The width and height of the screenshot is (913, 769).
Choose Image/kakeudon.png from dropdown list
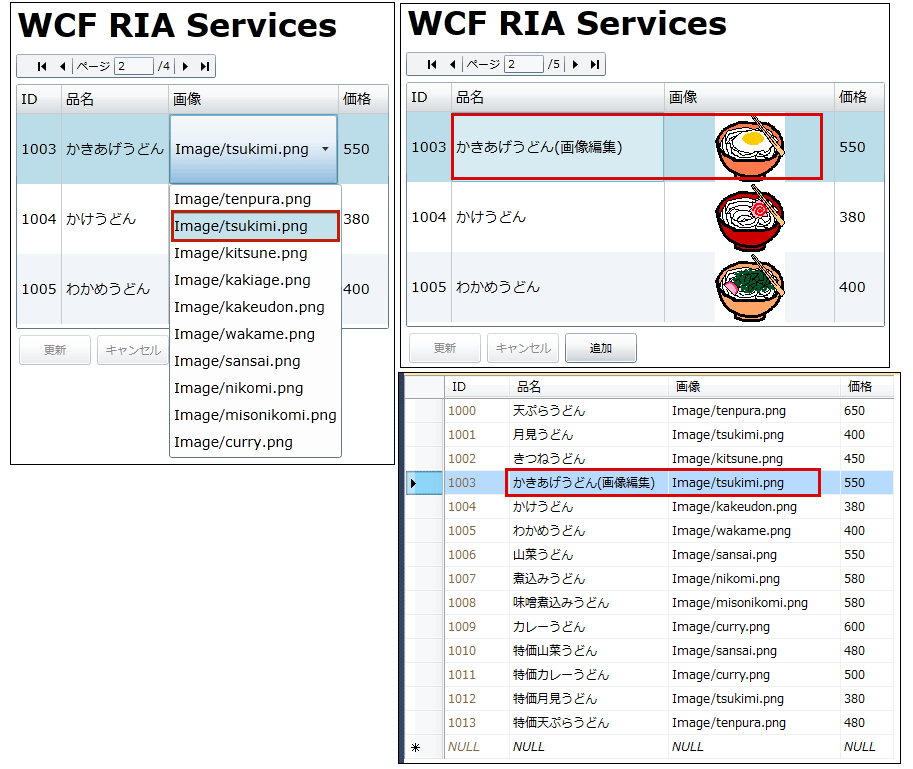[255, 307]
